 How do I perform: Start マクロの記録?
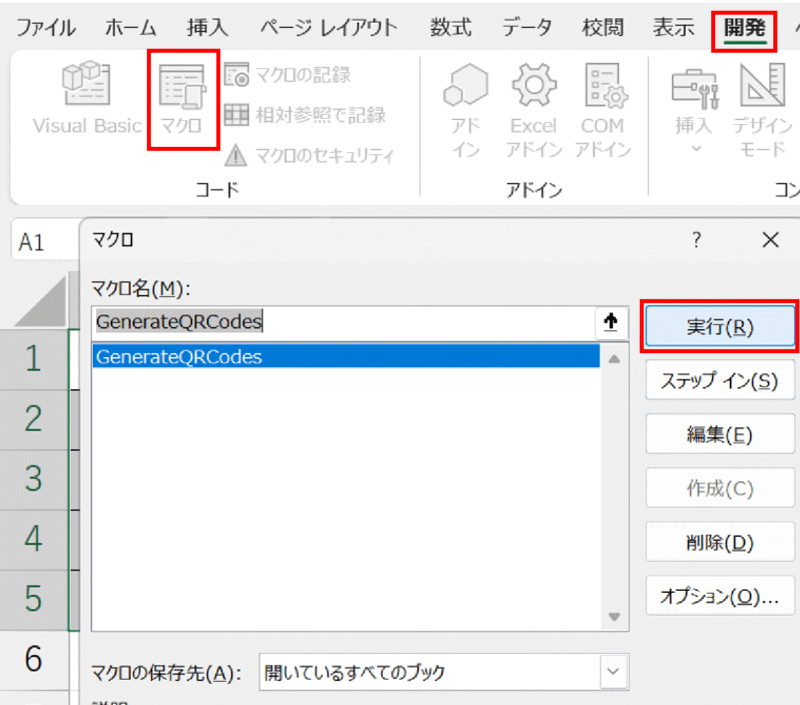[x=288, y=75]
